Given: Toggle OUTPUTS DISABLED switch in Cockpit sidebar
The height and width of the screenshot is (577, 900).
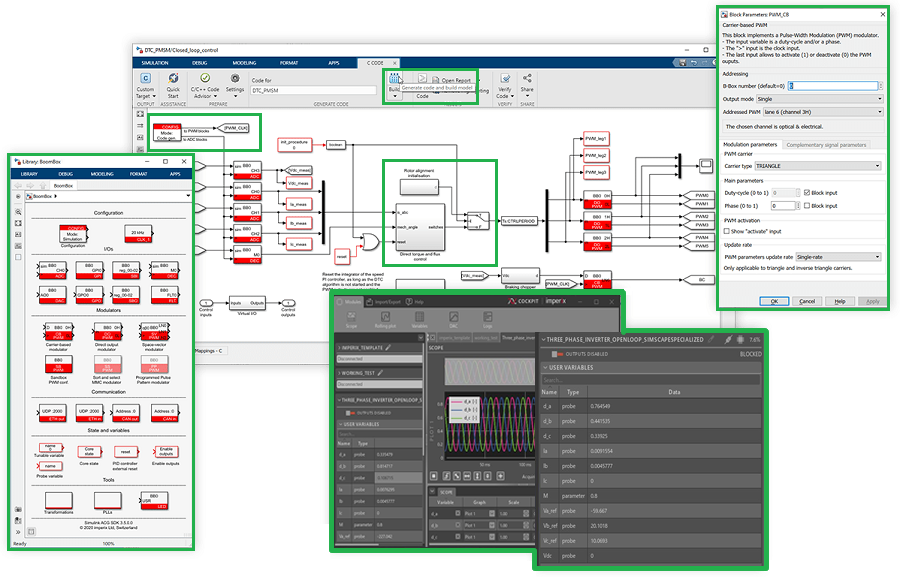Looking at the screenshot, I should 350,413.
